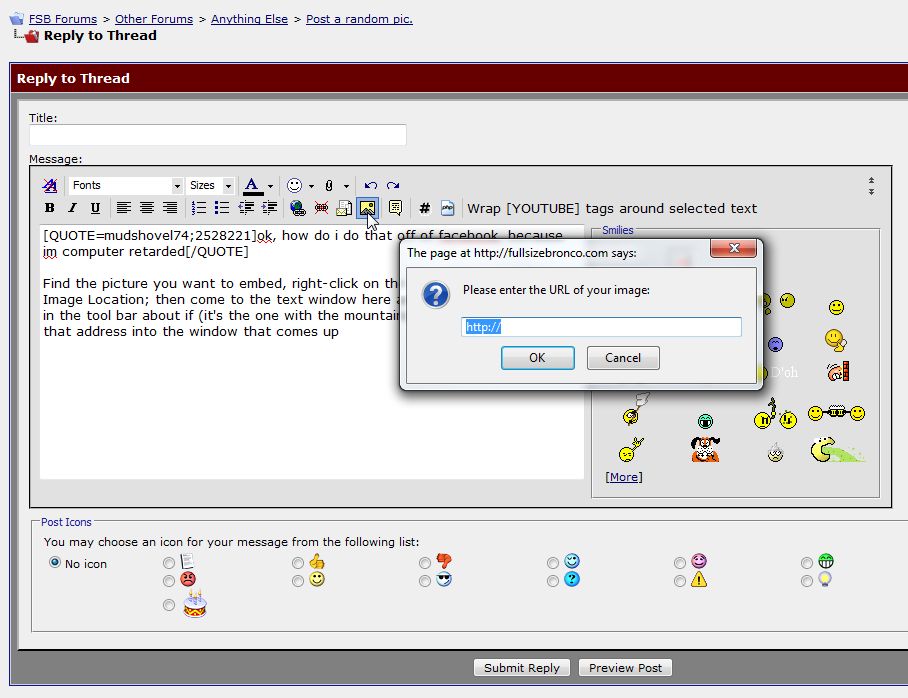Click the Title input field
Viewport: 908px width, 698px height.
[218, 135]
